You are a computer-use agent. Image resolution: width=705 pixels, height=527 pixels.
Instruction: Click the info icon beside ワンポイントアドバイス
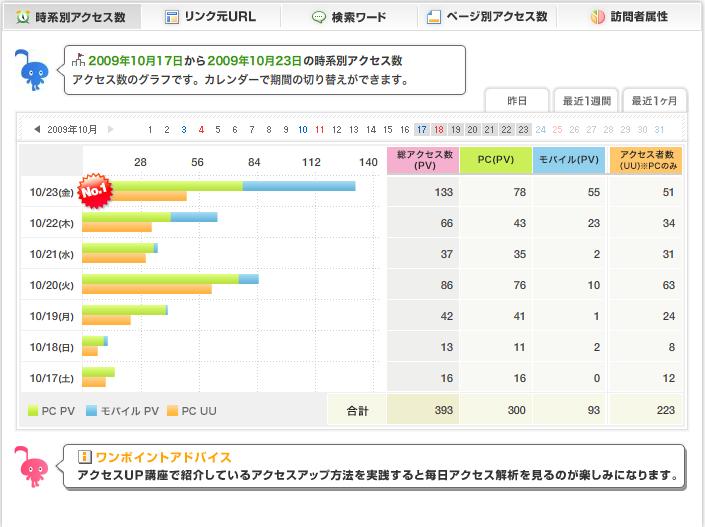(84, 457)
